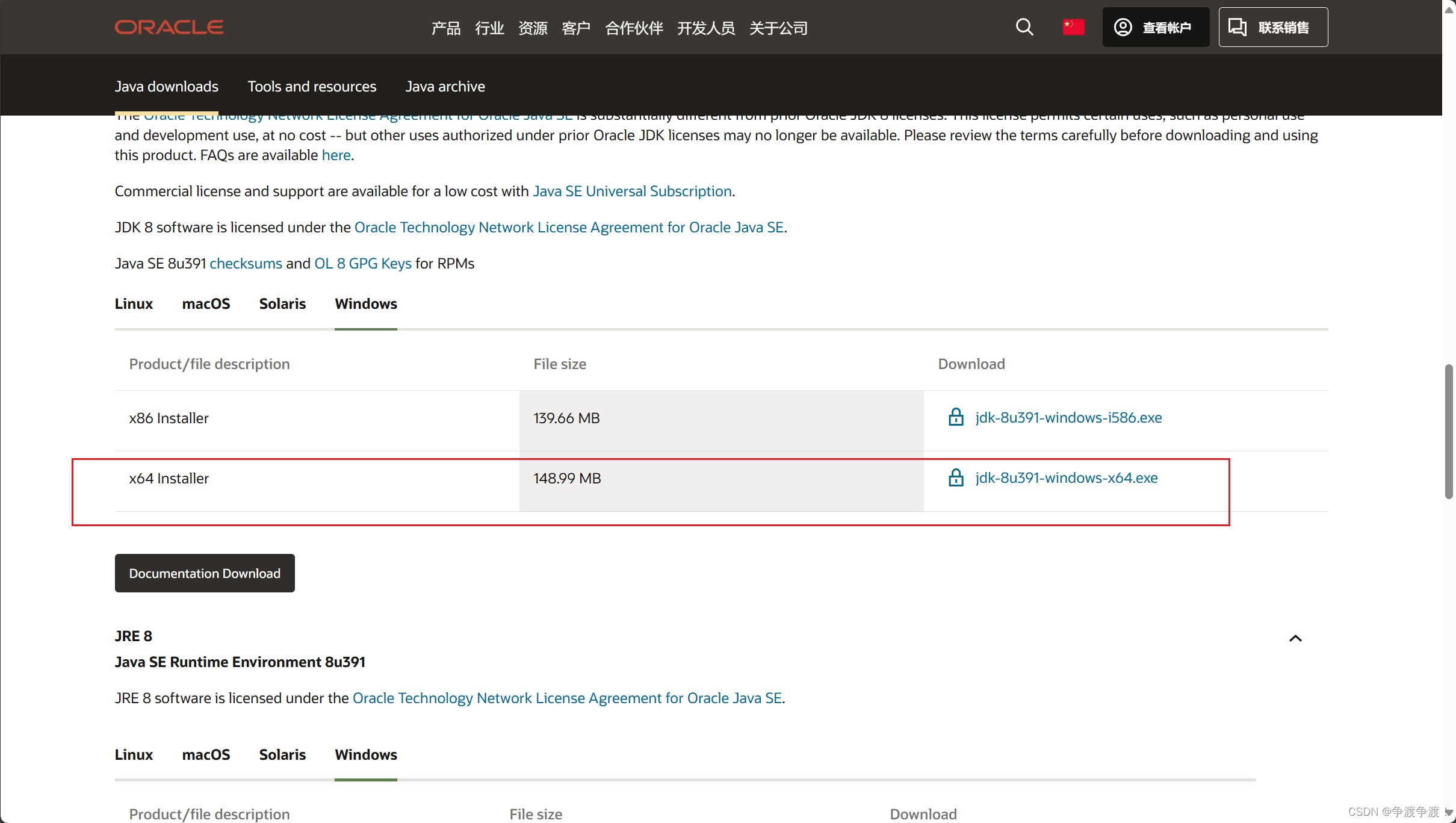1456x823 pixels.
Task: Select Linux tab for JRE 8
Action: [133, 755]
